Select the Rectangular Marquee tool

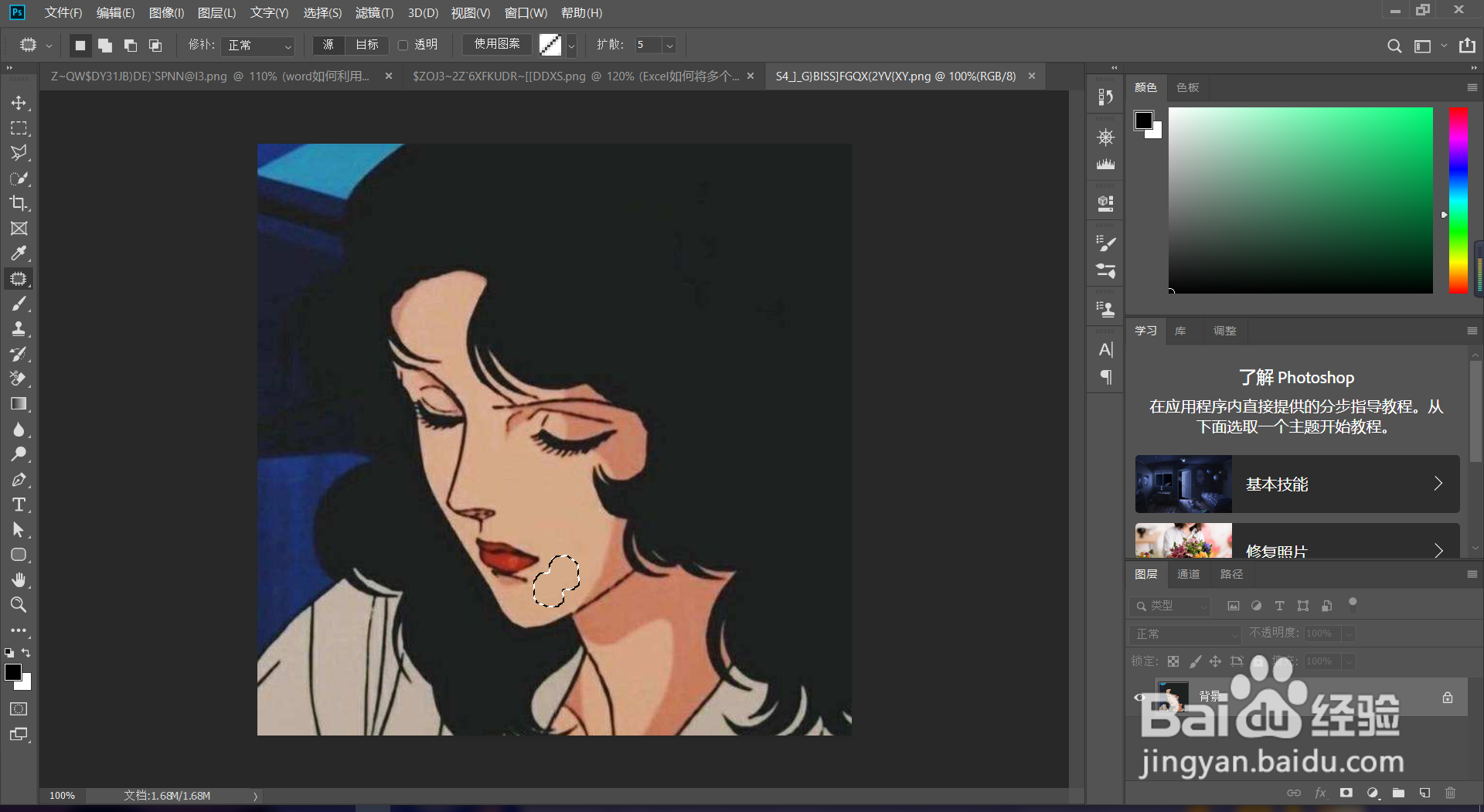coord(19,128)
